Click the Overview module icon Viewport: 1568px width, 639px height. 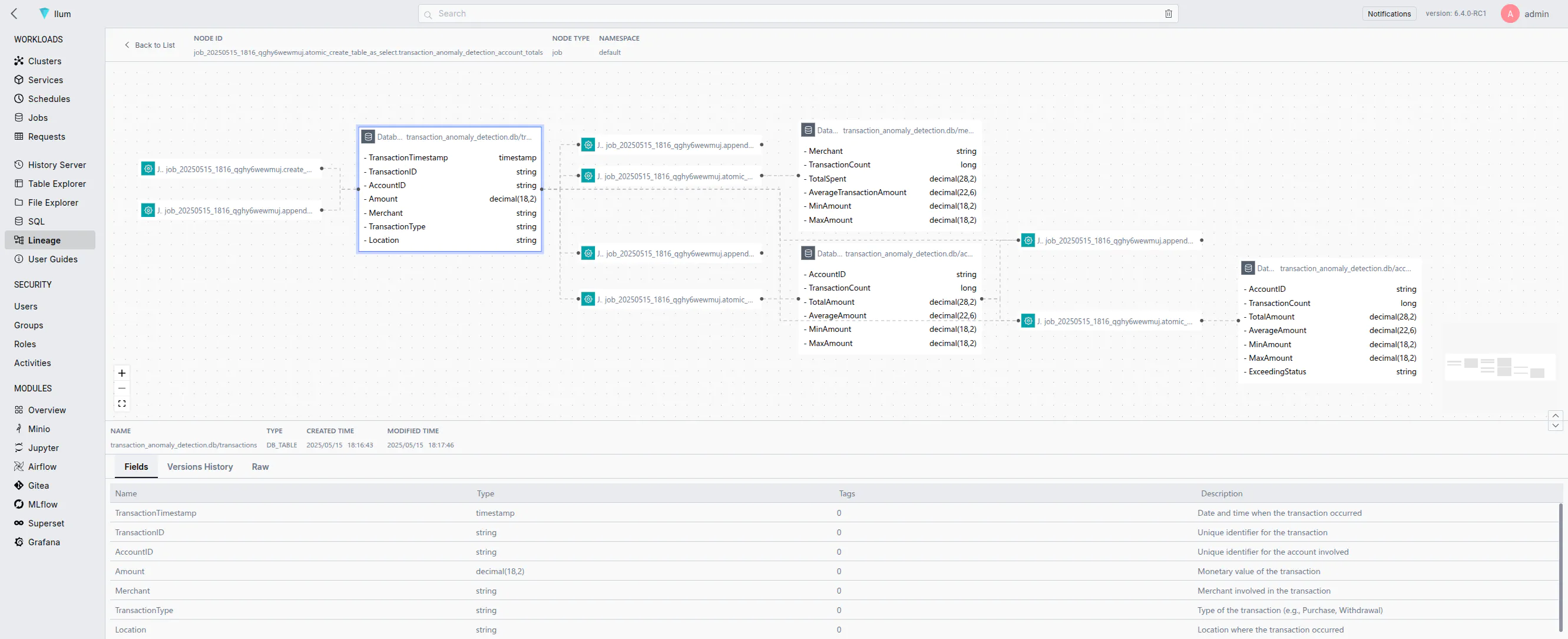[19, 410]
